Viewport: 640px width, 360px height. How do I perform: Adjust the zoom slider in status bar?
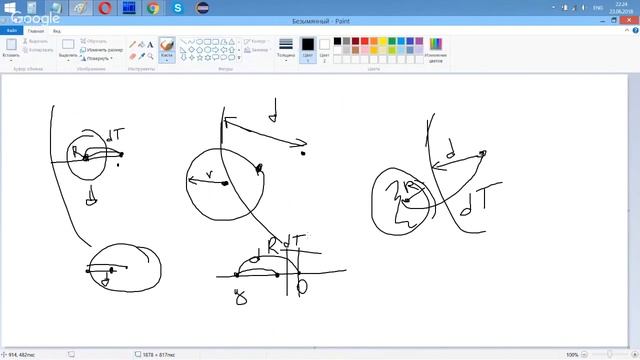pos(609,355)
